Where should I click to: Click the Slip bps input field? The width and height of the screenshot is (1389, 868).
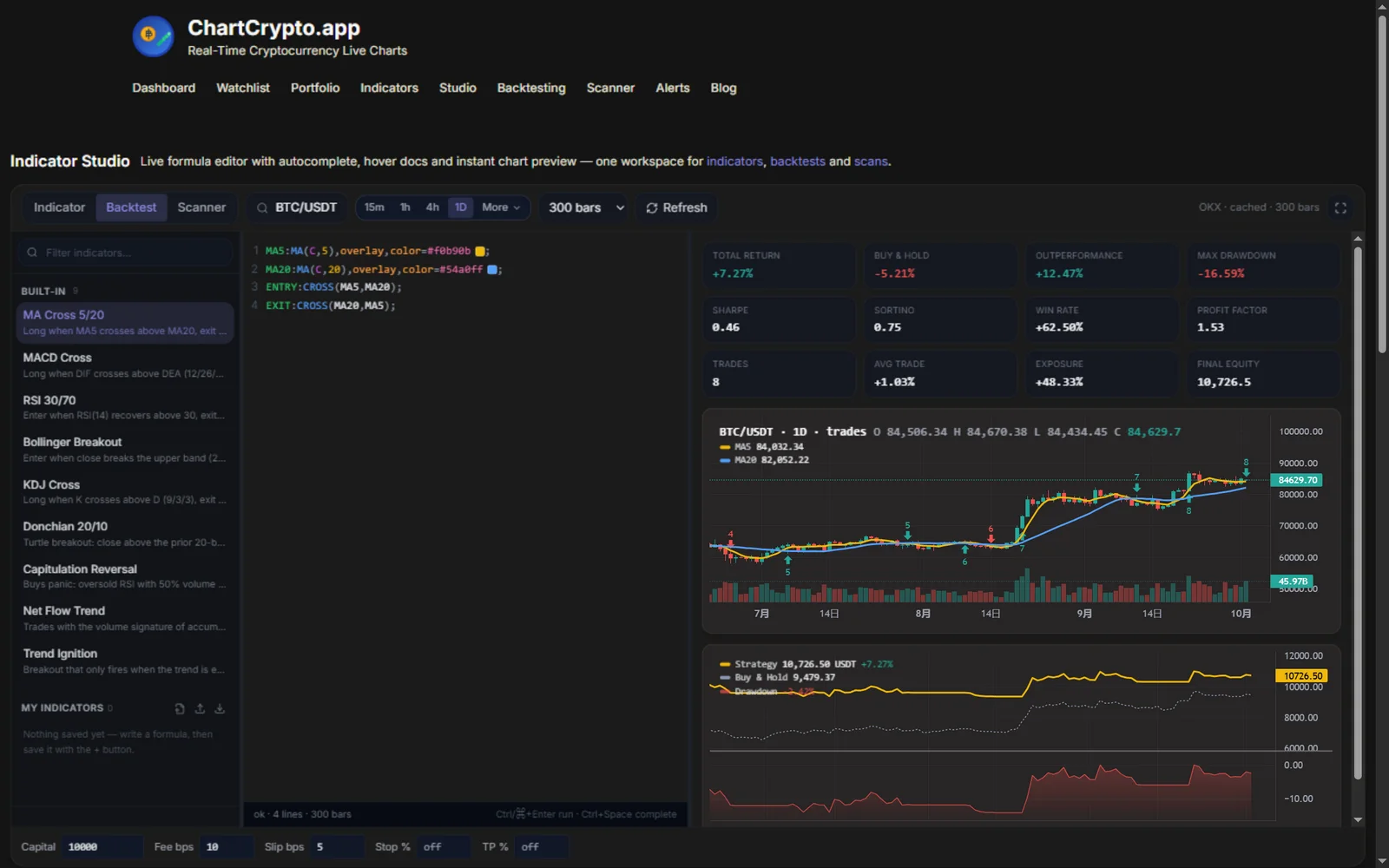tap(337, 847)
